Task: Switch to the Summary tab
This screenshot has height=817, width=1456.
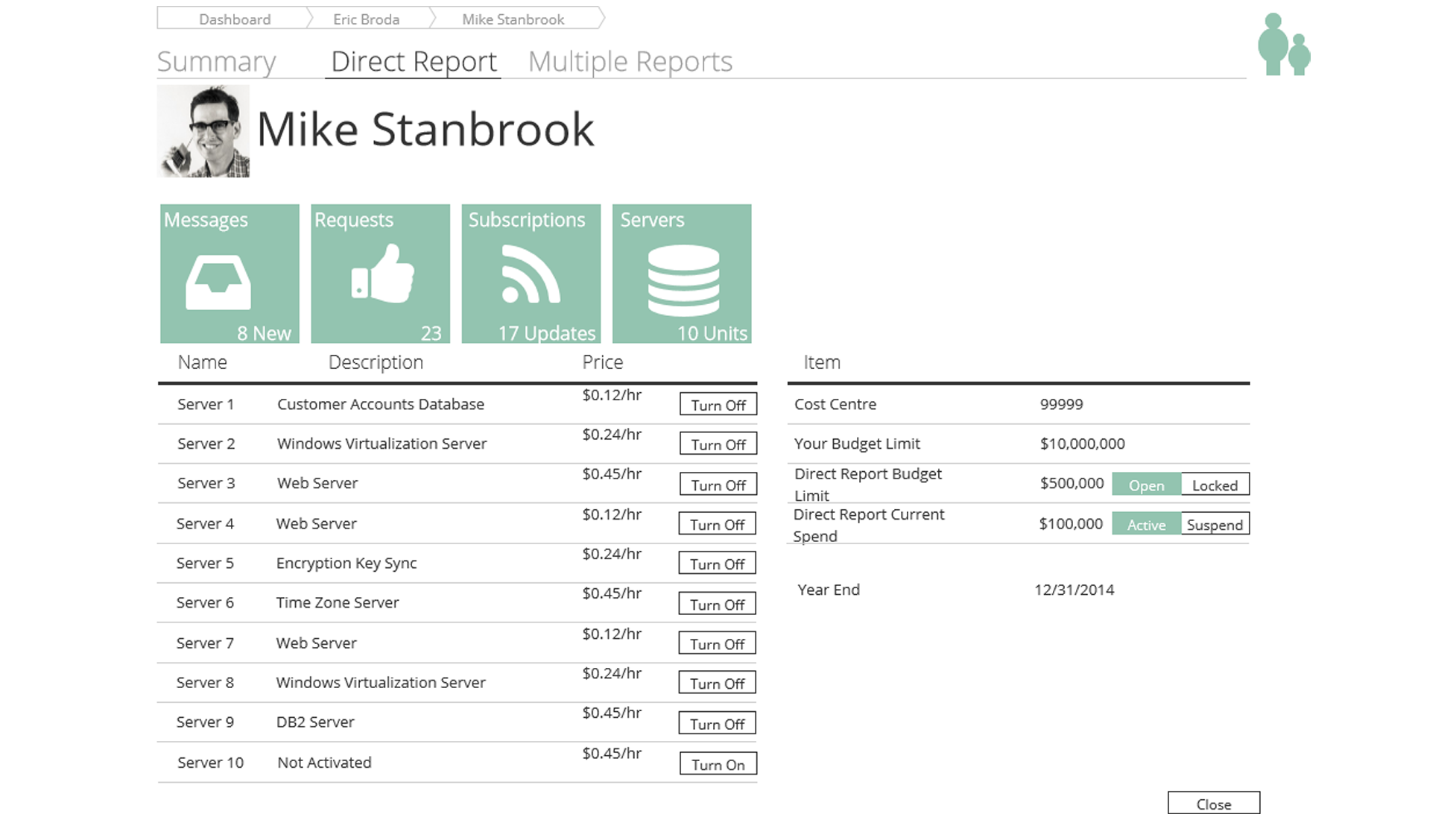Action: click(216, 61)
